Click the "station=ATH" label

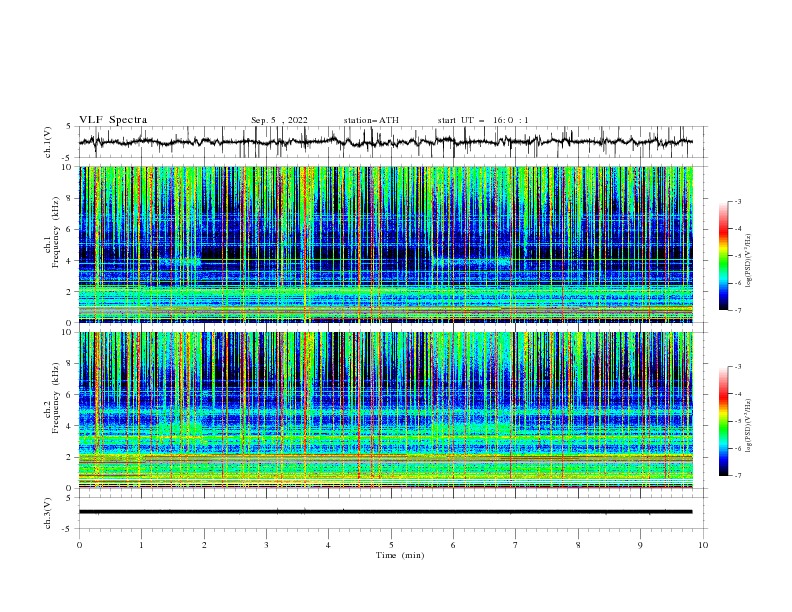coord(371,120)
